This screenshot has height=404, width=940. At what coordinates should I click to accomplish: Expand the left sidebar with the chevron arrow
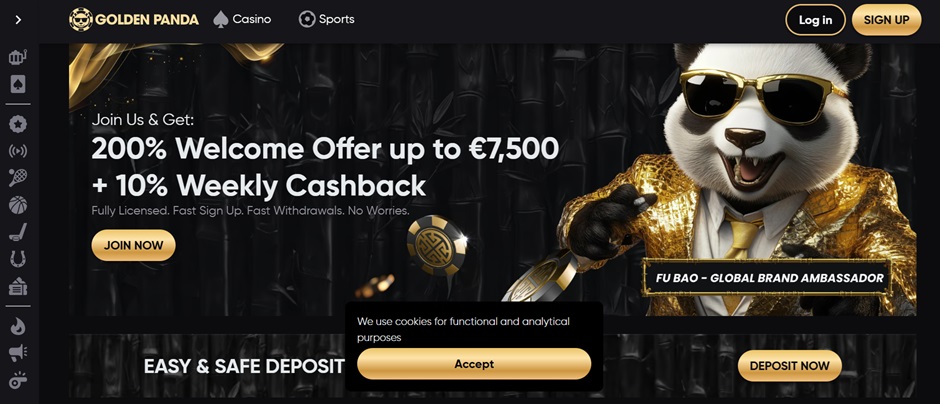tap(18, 20)
